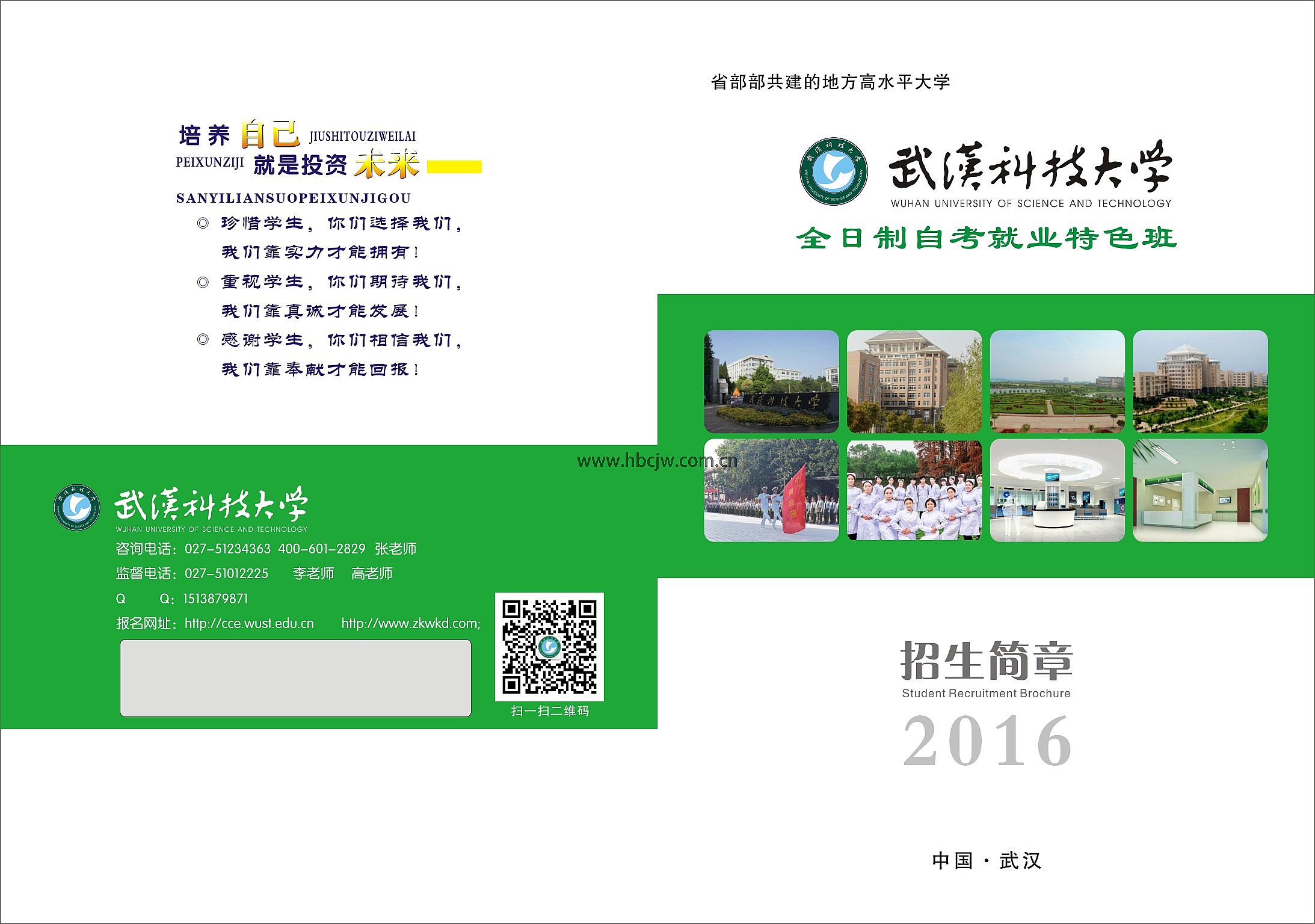The height and width of the screenshot is (924, 1315).
Task: Click the top line 省部部共建的地方高水平大学
Action: pos(830,82)
